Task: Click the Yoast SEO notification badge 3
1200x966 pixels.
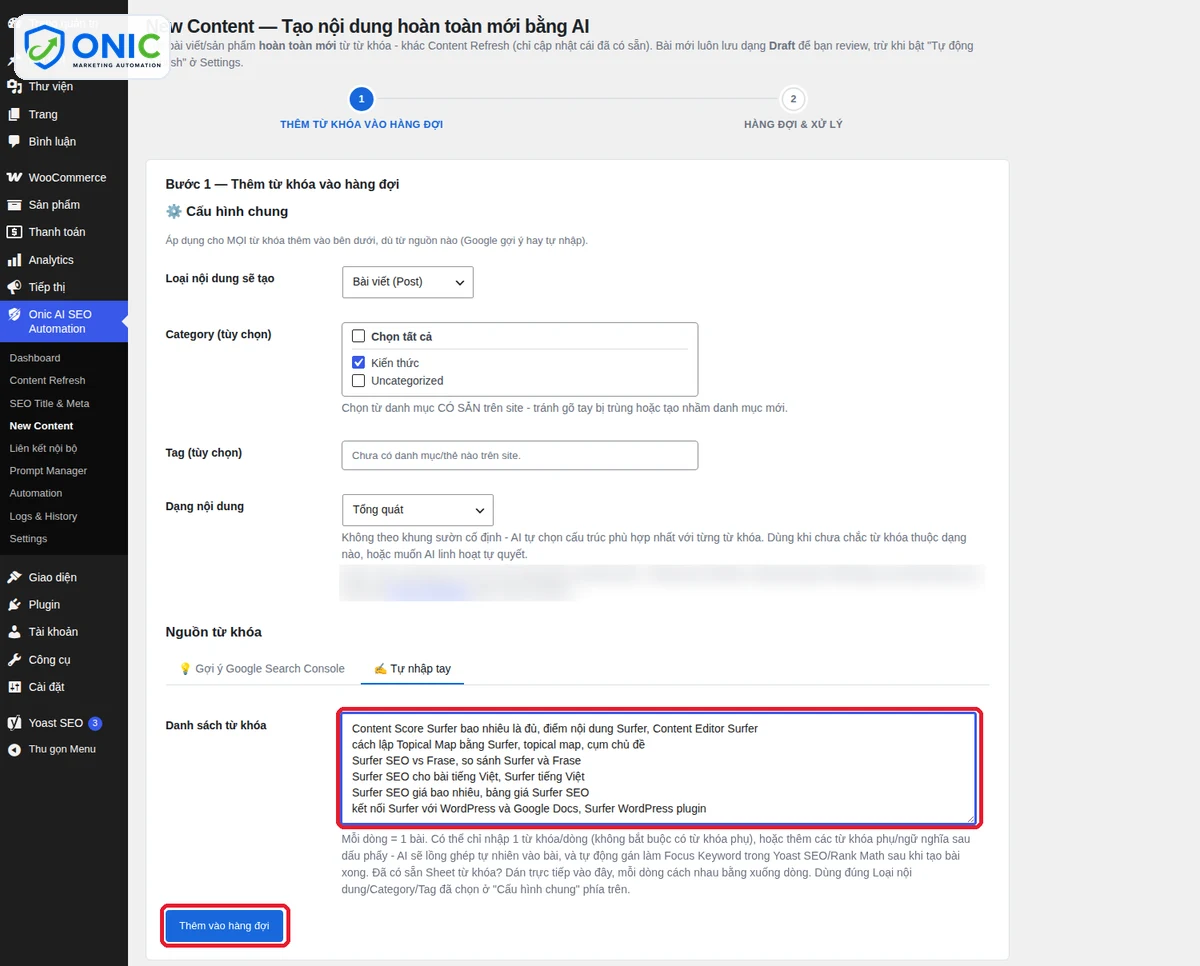Action: pyautogui.click(x=95, y=723)
